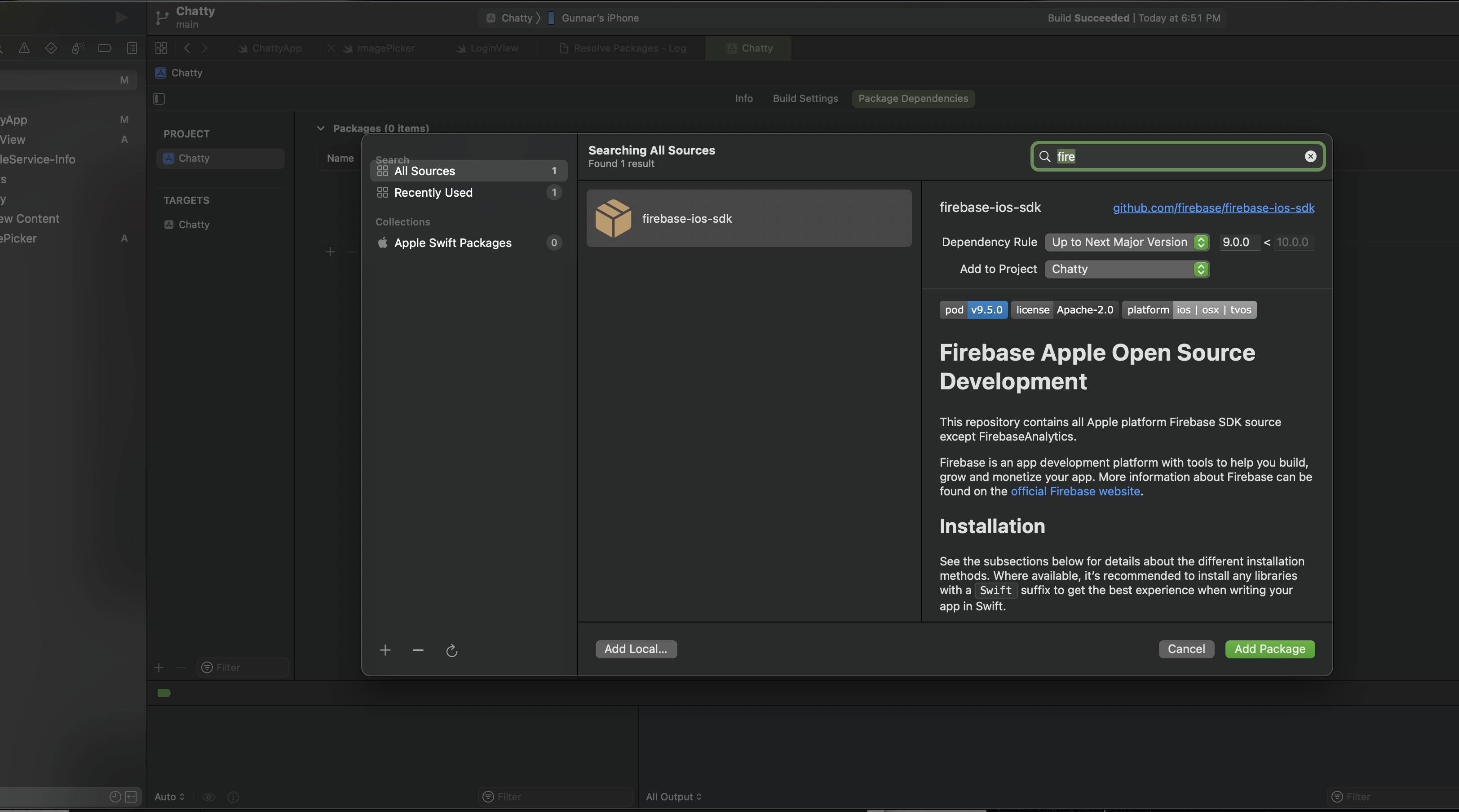Screen dimensions: 1459x812
Task: Collapse the Packages (0 items) section
Action: point(321,128)
